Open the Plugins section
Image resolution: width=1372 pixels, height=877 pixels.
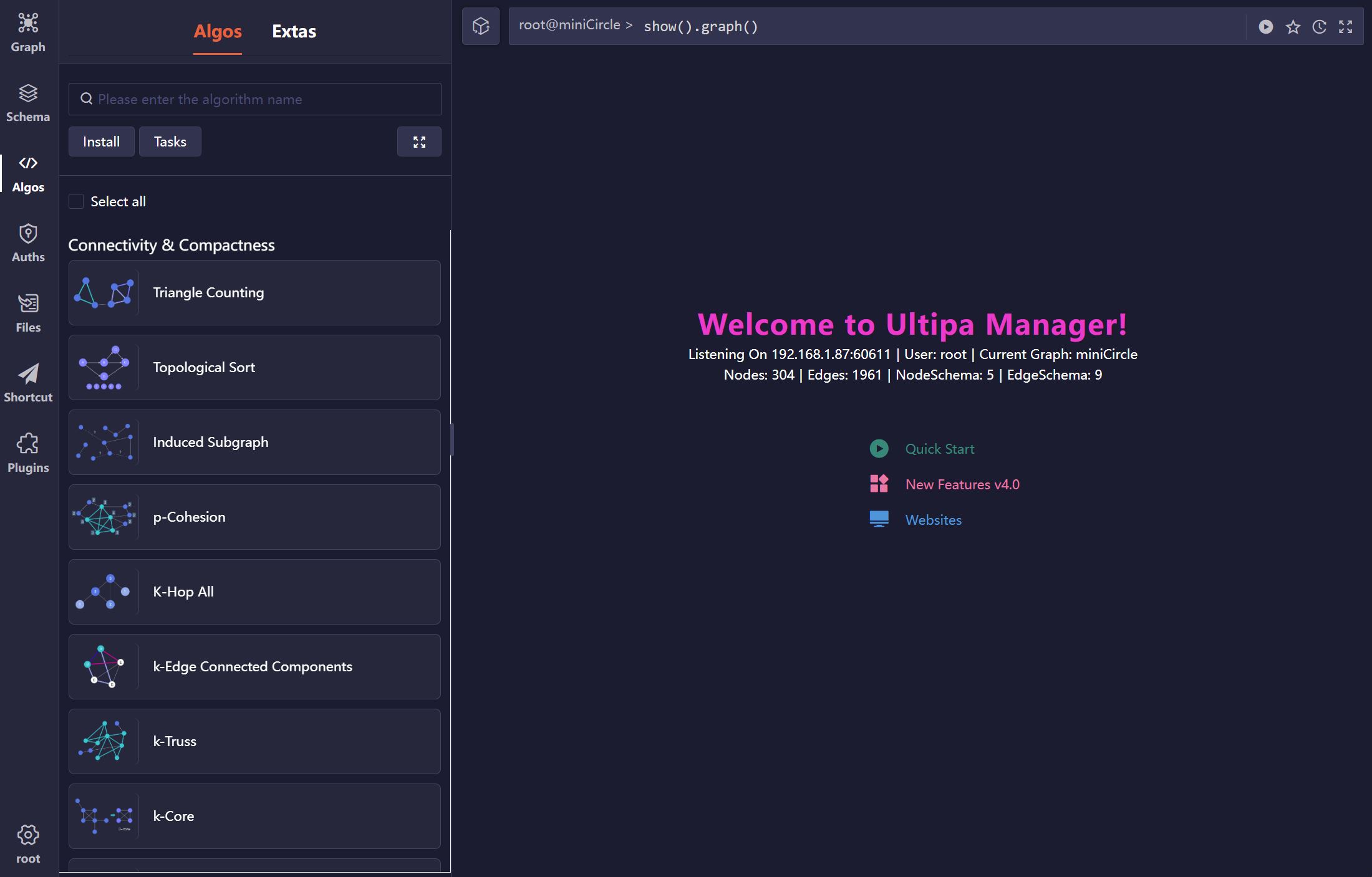point(28,454)
